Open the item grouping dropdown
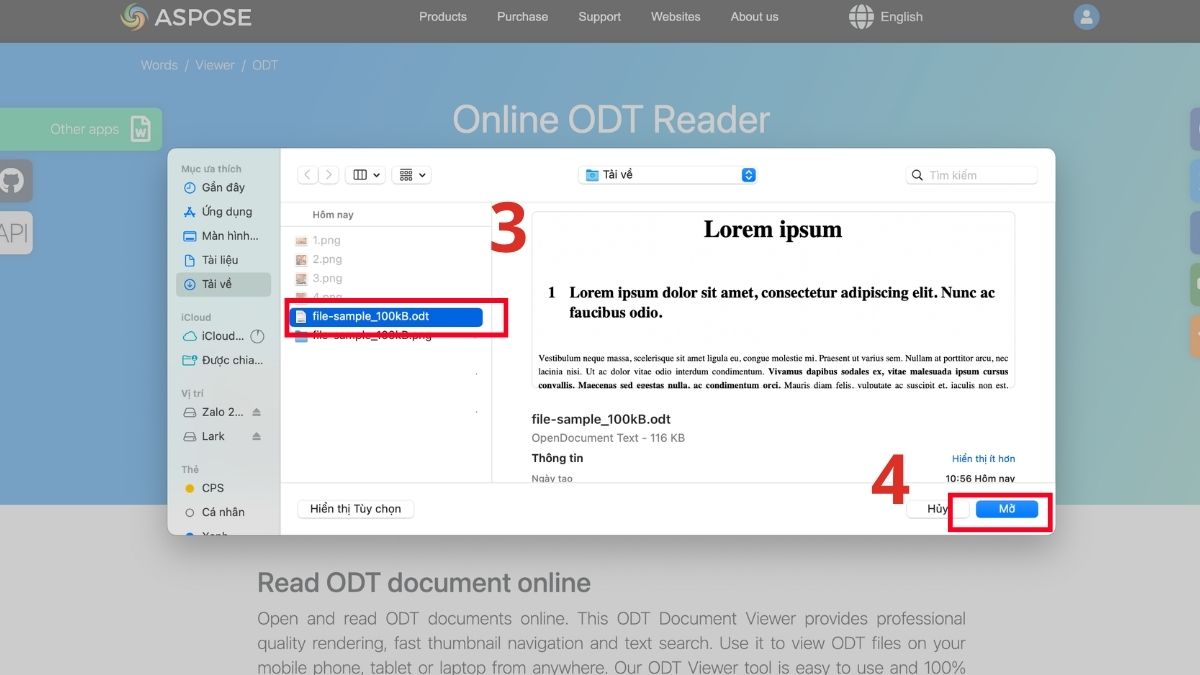 (x=411, y=175)
